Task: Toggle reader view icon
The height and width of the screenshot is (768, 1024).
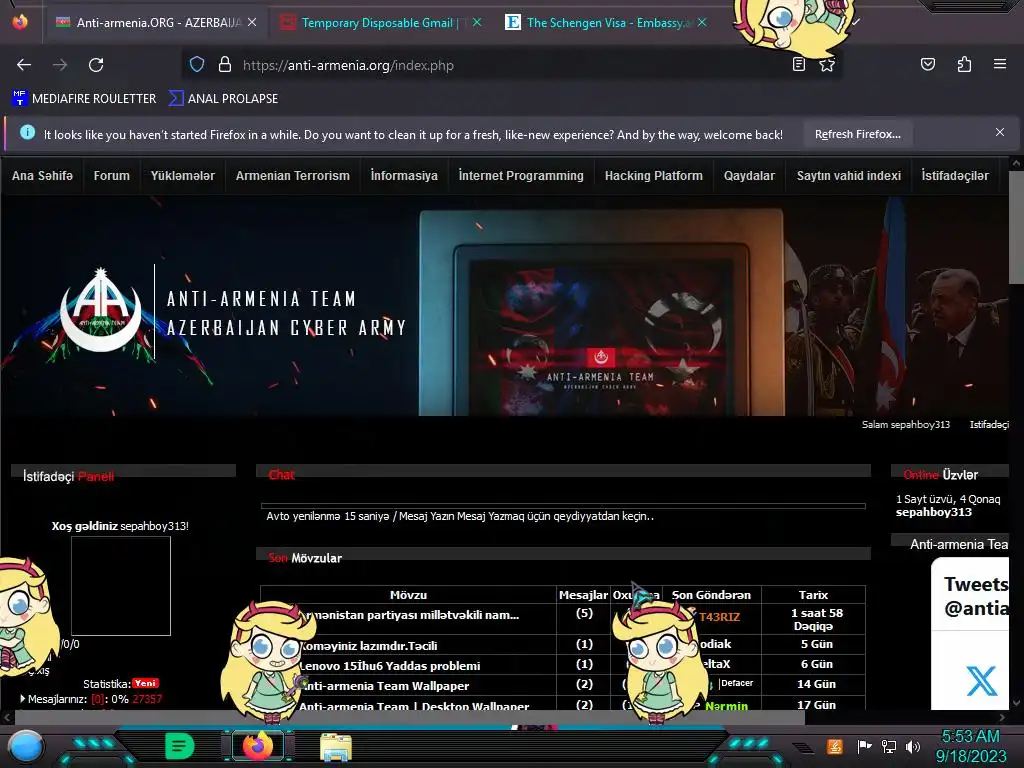Action: pyautogui.click(x=798, y=64)
